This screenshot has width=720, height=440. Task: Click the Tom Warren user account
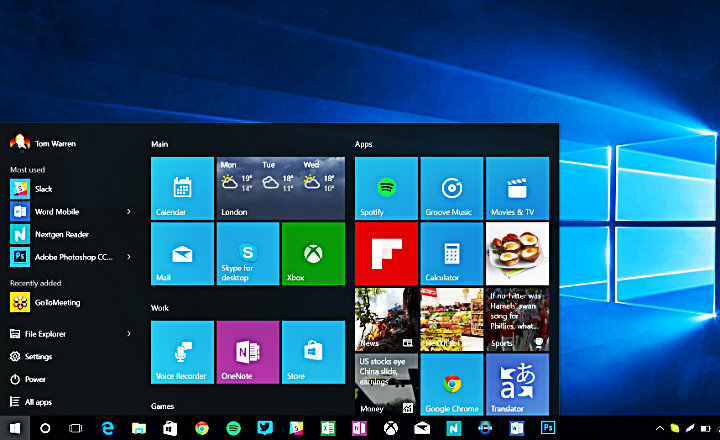[43, 143]
